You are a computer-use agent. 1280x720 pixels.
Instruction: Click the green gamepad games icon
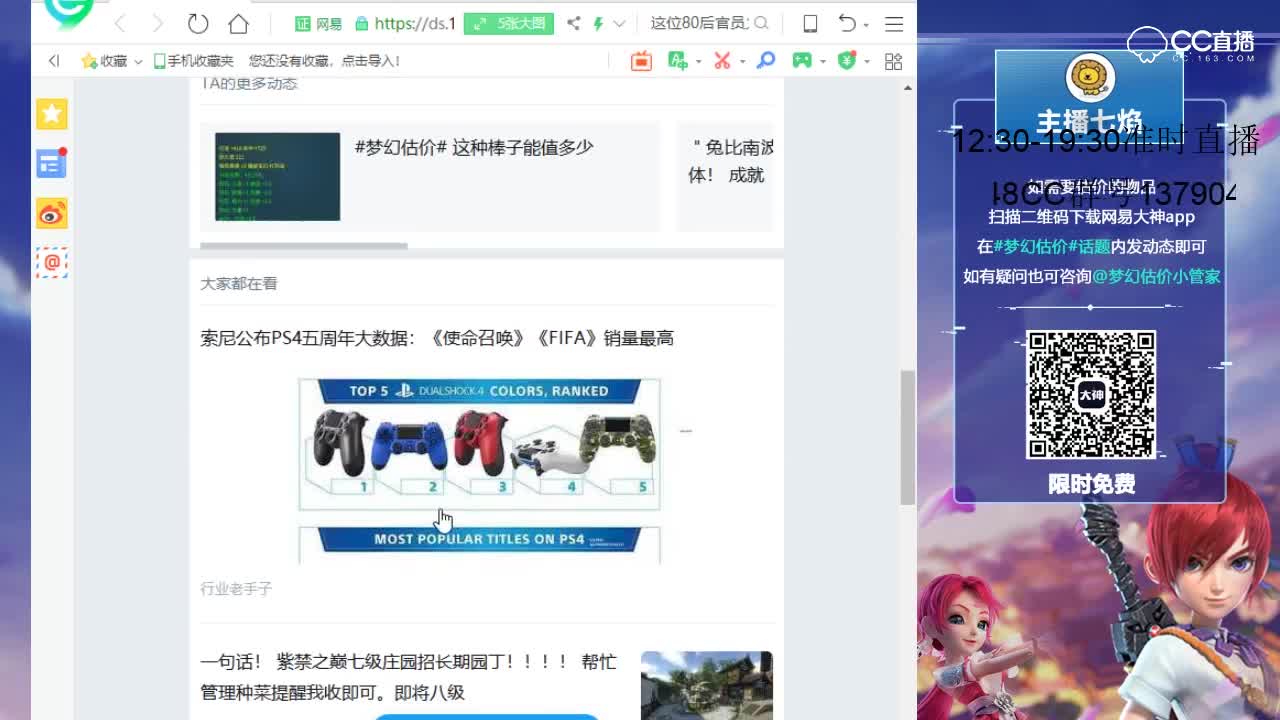point(802,61)
